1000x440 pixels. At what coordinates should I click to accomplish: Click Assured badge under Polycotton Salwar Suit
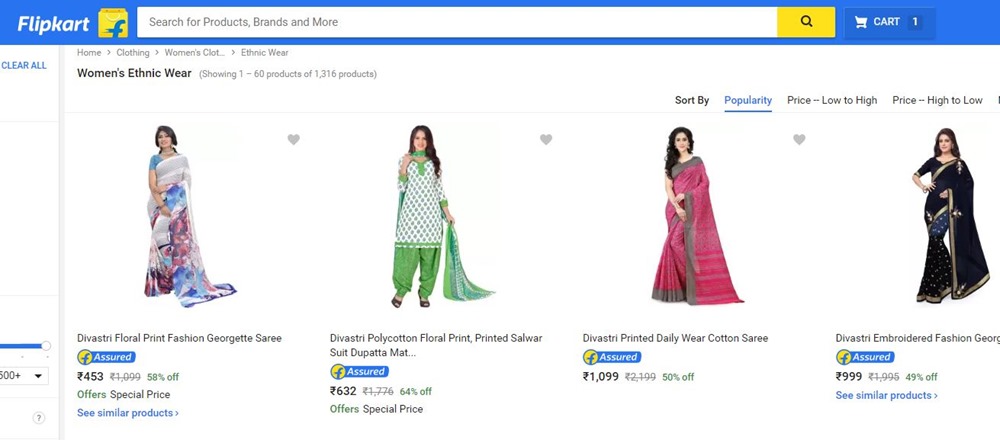pyautogui.click(x=359, y=371)
